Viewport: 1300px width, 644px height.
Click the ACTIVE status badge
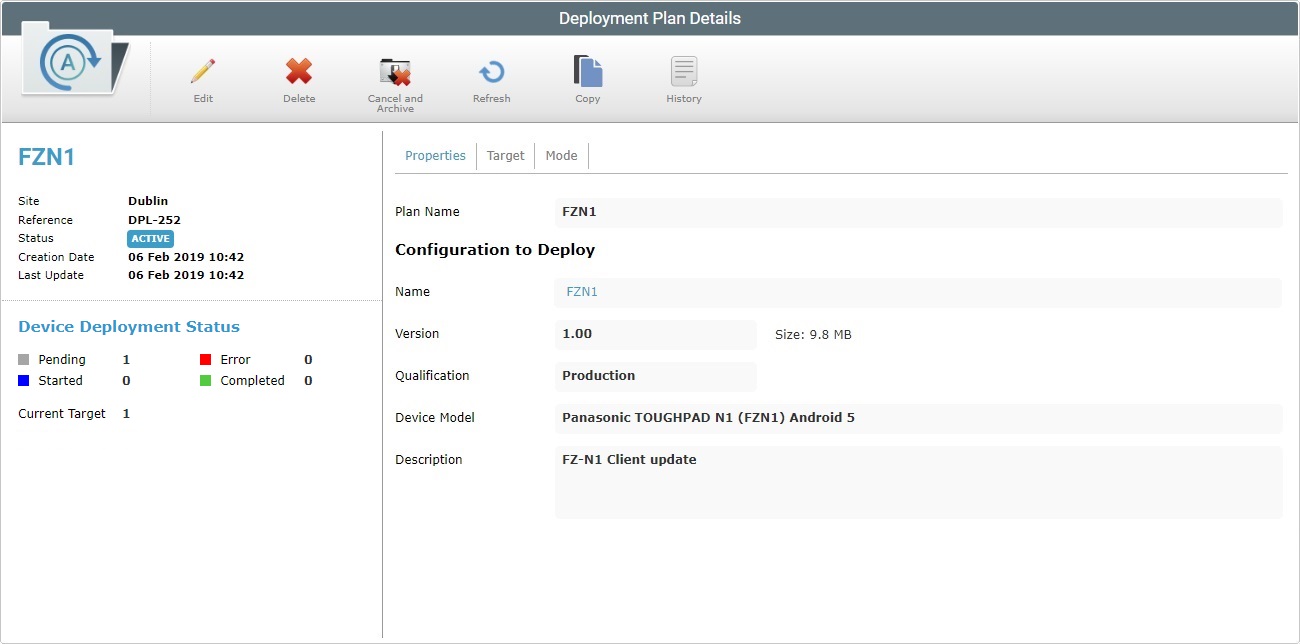tap(150, 238)
